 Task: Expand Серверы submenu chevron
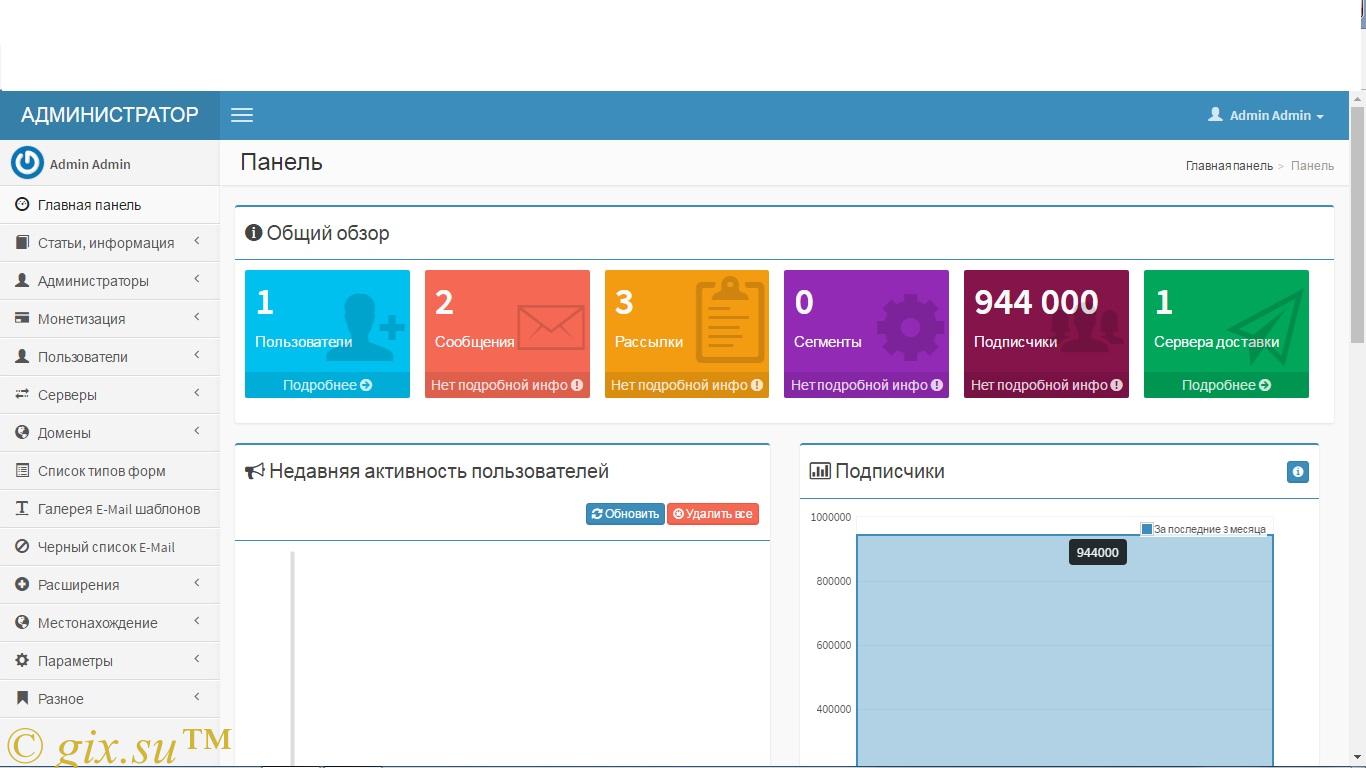pos(197,393)
